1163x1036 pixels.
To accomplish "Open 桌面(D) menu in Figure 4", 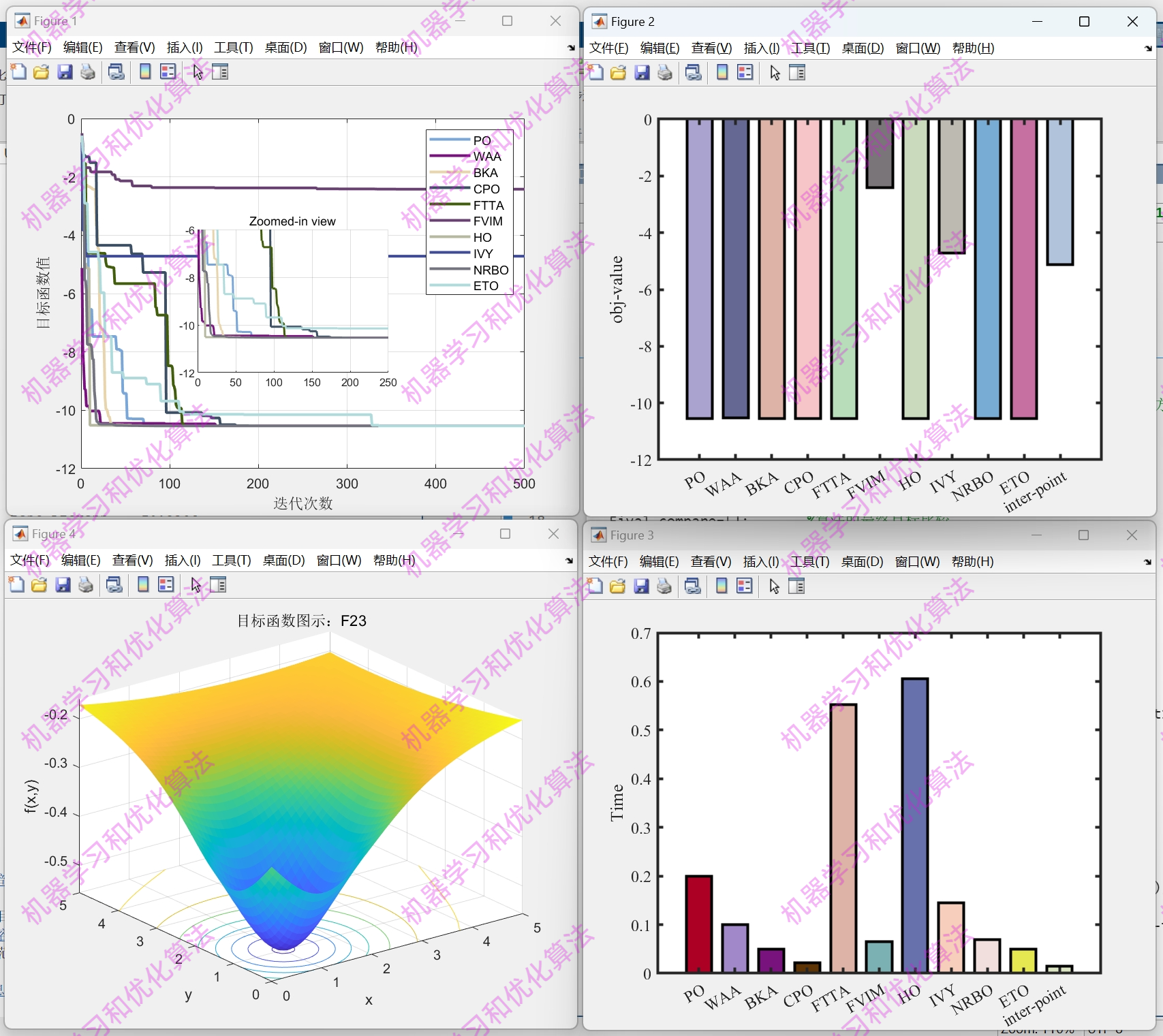I will pyautogui.click(x=284, y=560).
